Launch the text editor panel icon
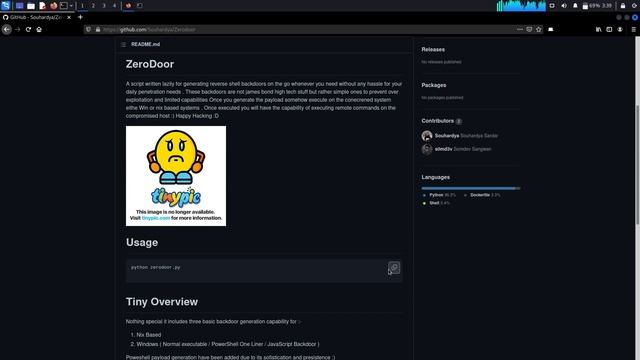Image resolution: width=640 pixels, height=360 pixels. point(42,6)
